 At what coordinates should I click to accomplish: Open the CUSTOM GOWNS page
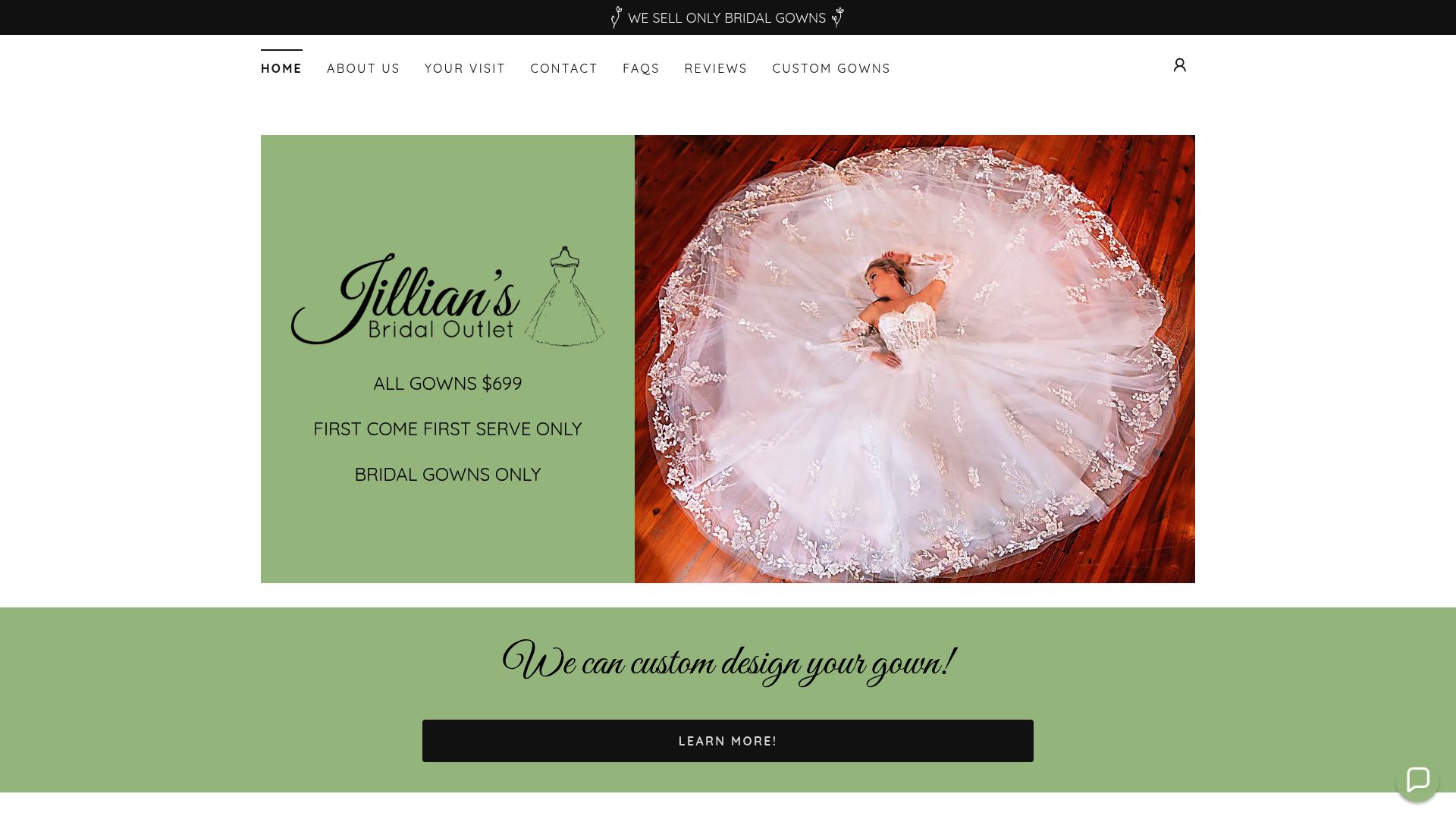(x=830, y=68)
